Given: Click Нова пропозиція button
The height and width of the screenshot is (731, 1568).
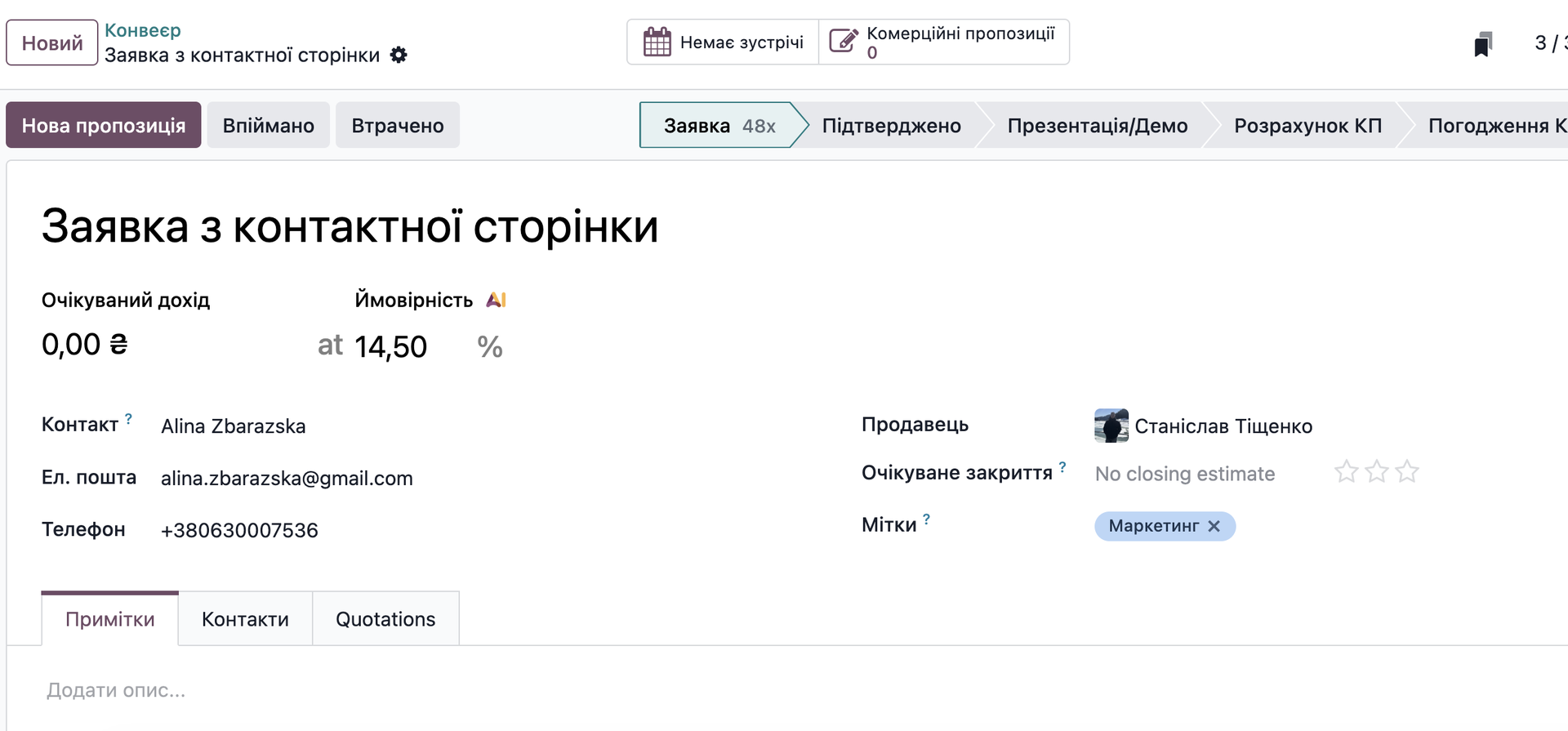Looking at the screenshot, I should [104, 125].
